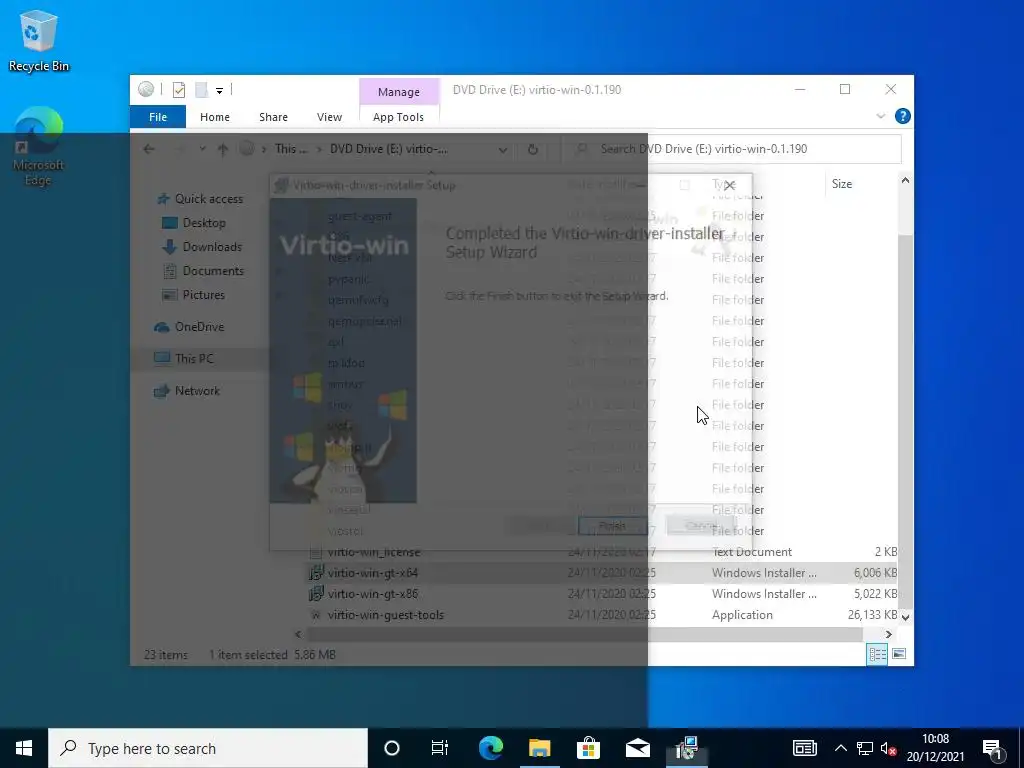Image resolution: width=1024 pixels, height=768 pixels.
Task: Open Task View from the taskbar
Action: point(440,748)
